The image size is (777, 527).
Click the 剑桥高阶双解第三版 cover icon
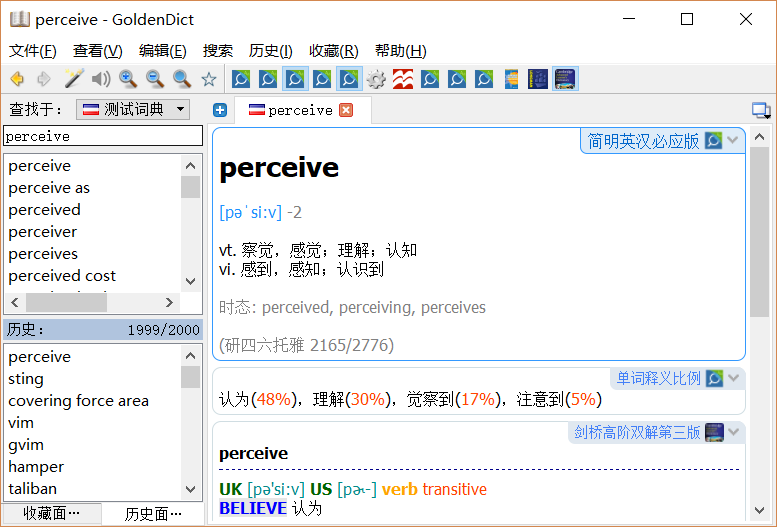715,432
